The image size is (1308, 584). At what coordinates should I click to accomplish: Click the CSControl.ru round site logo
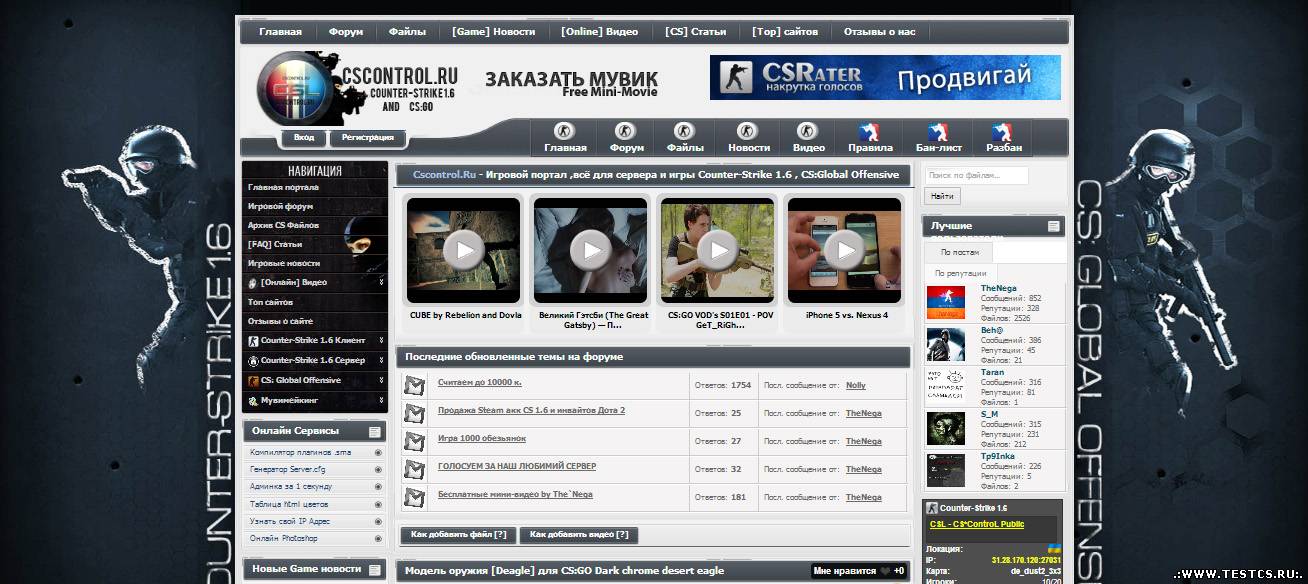[x=295, y=91]
